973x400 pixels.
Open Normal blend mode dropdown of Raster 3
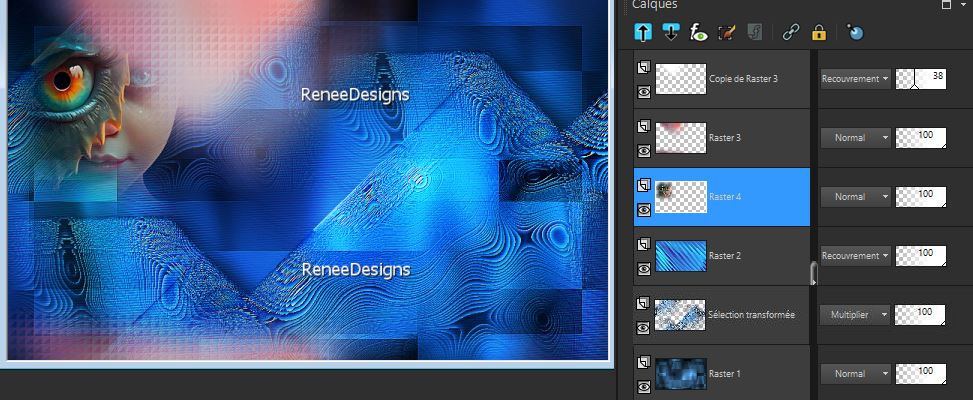(856, 138)
